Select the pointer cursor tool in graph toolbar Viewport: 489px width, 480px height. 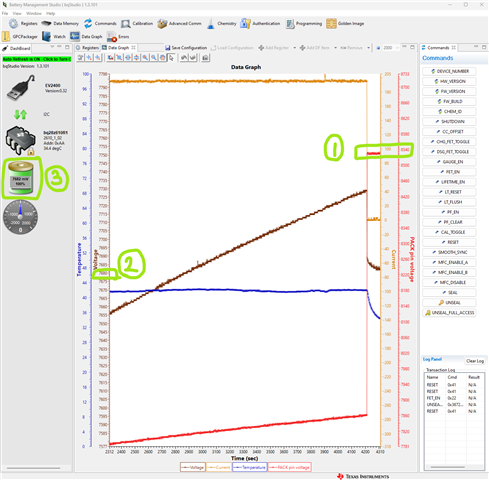[x=171, y=58]
